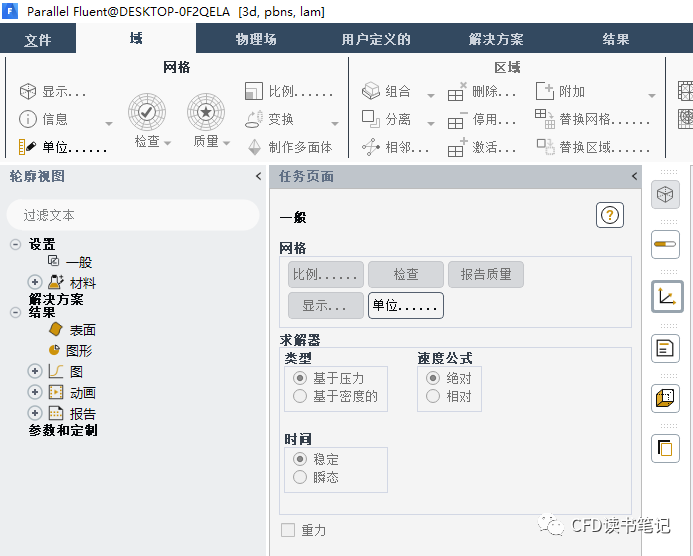The width and height of the screenshot is (693, 556).
Task: Select Transient (瞬态) time option
Action: click(x=300, y=477)
